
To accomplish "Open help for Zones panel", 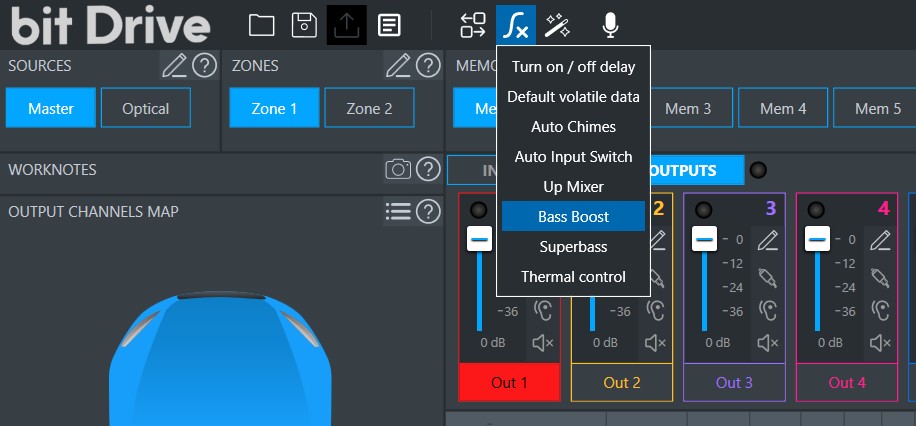I will click(428, 65).
